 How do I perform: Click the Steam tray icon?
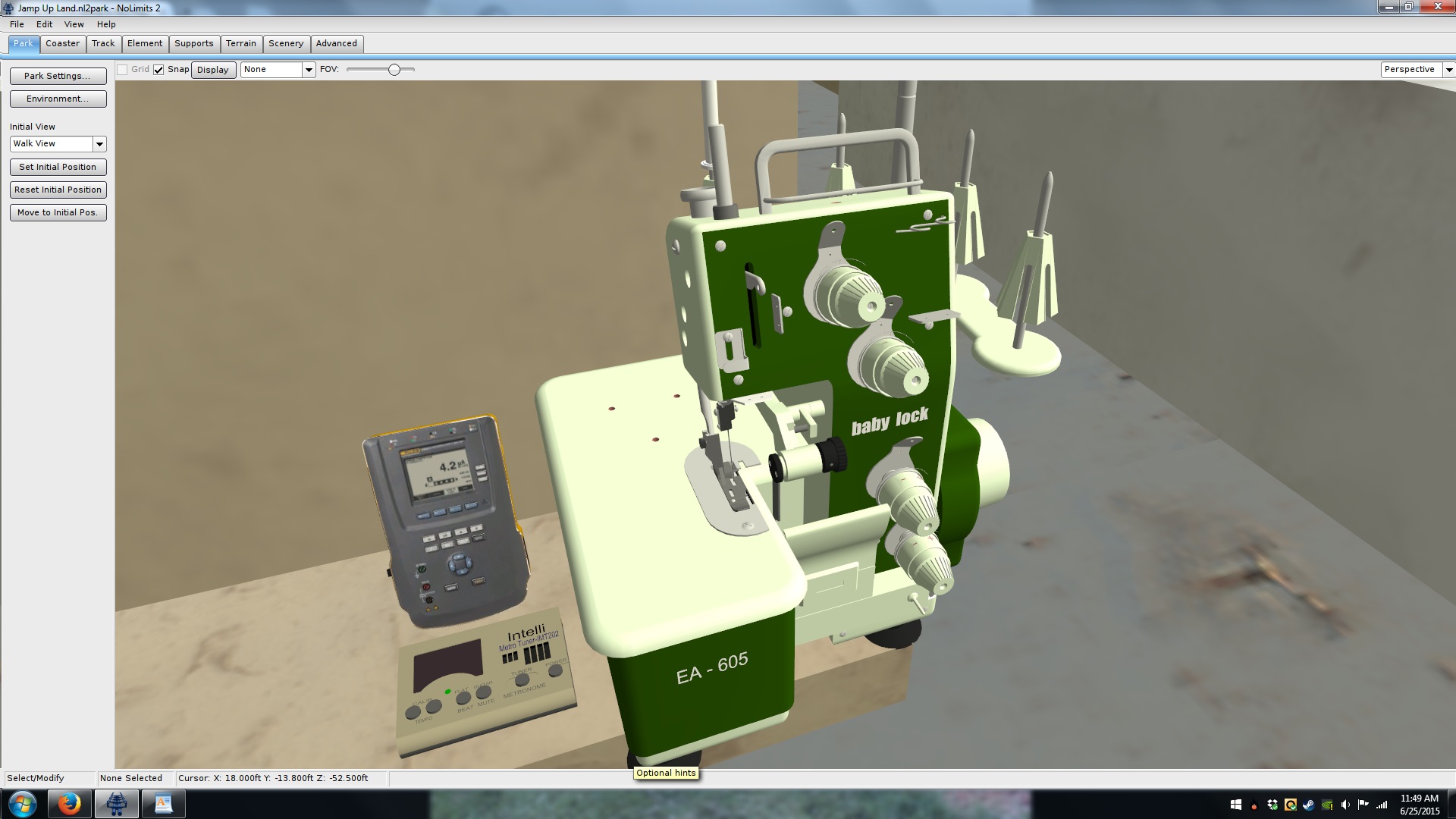(x=1309, y=805)
